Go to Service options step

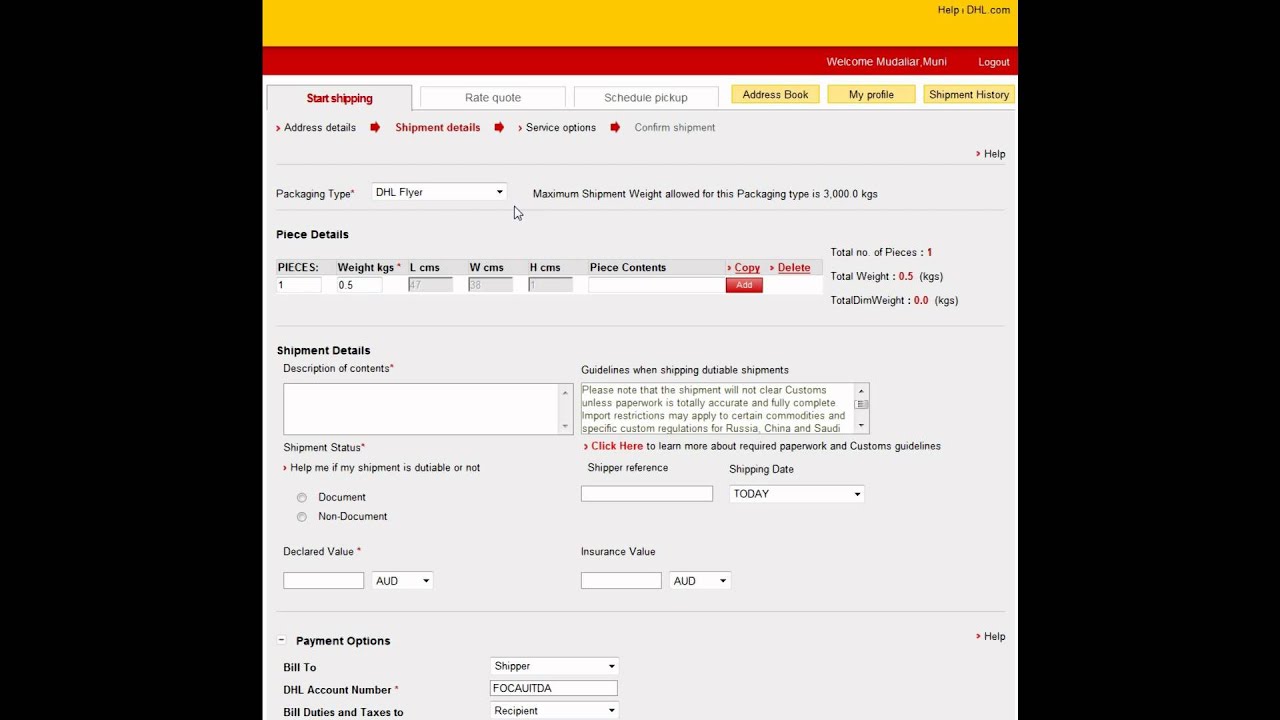(561, 128)
